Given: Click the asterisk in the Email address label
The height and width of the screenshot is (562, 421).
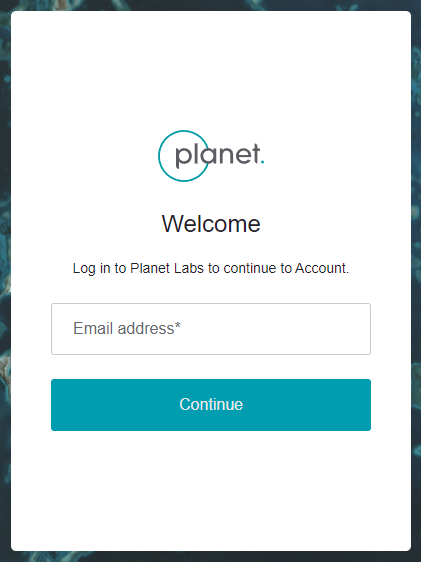Looking at the screenshot, I should pos(178,324).
